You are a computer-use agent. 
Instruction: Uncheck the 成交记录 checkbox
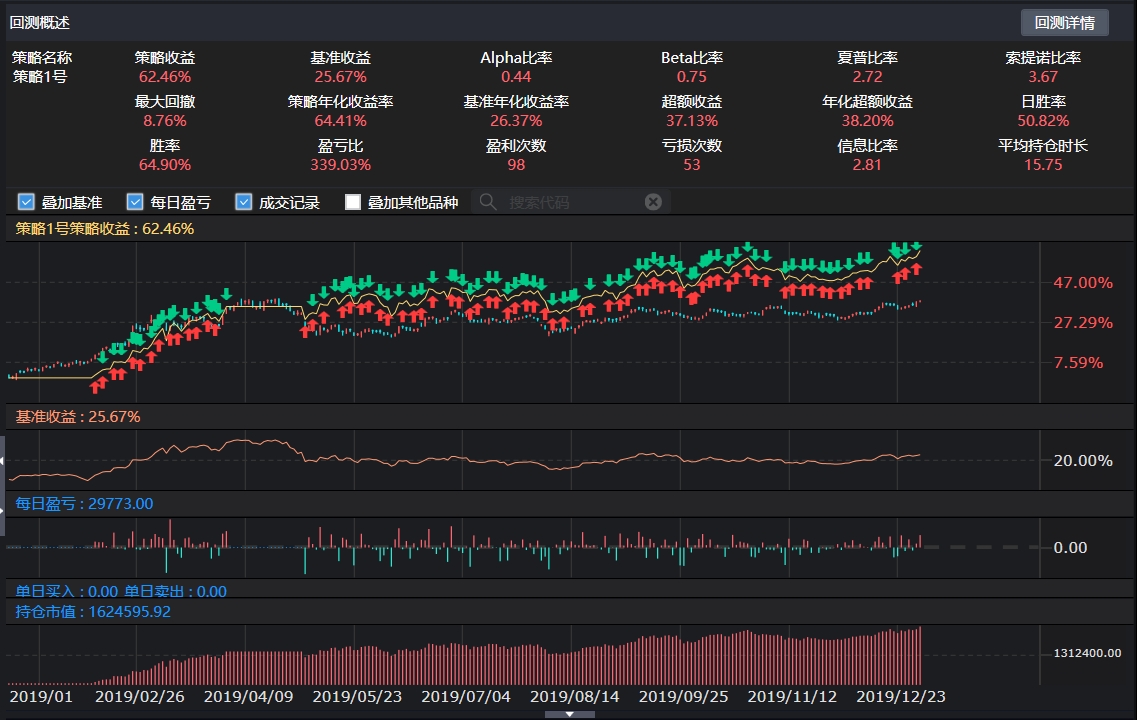tap(243, 201)
